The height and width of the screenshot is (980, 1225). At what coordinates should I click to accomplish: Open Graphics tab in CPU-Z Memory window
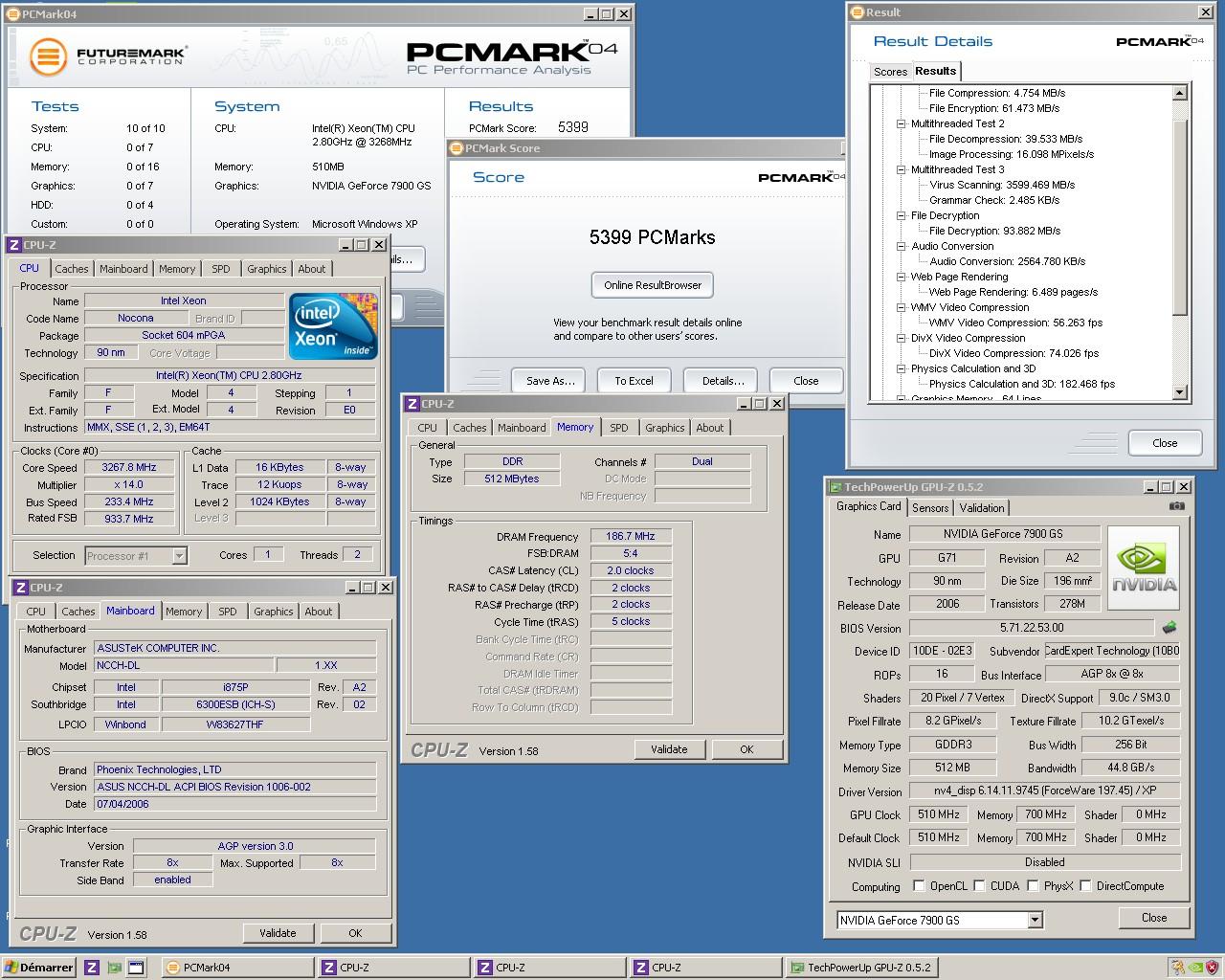click(x=665, y=428)
